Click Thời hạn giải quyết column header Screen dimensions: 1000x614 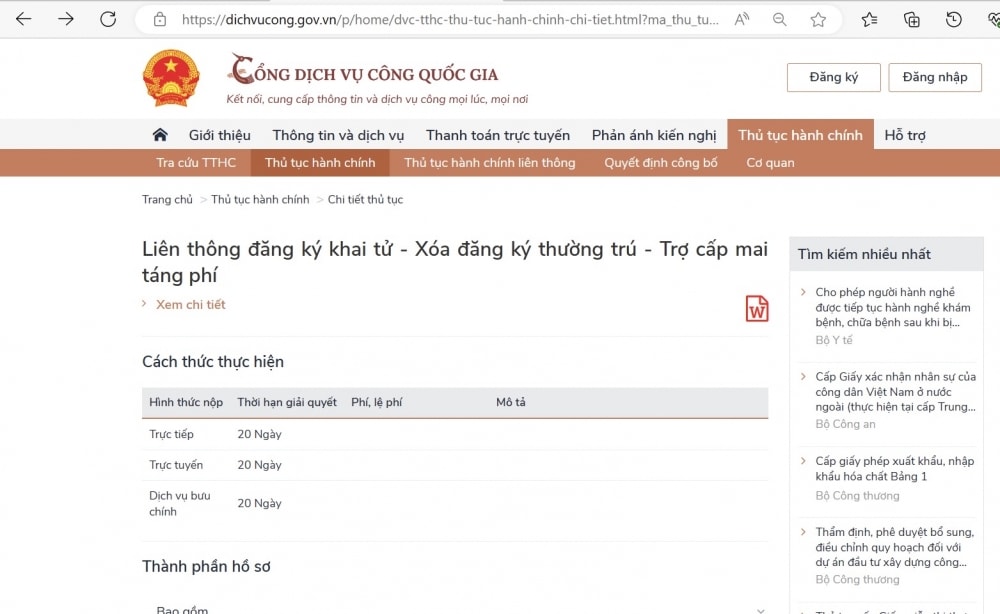coord(287,402)
